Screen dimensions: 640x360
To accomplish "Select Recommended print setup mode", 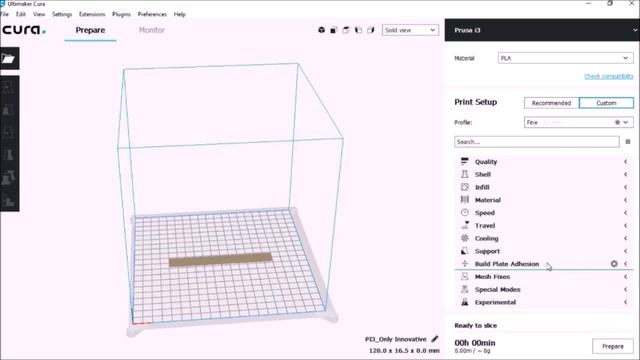I will pyautogui.click(x=551, y=103).
